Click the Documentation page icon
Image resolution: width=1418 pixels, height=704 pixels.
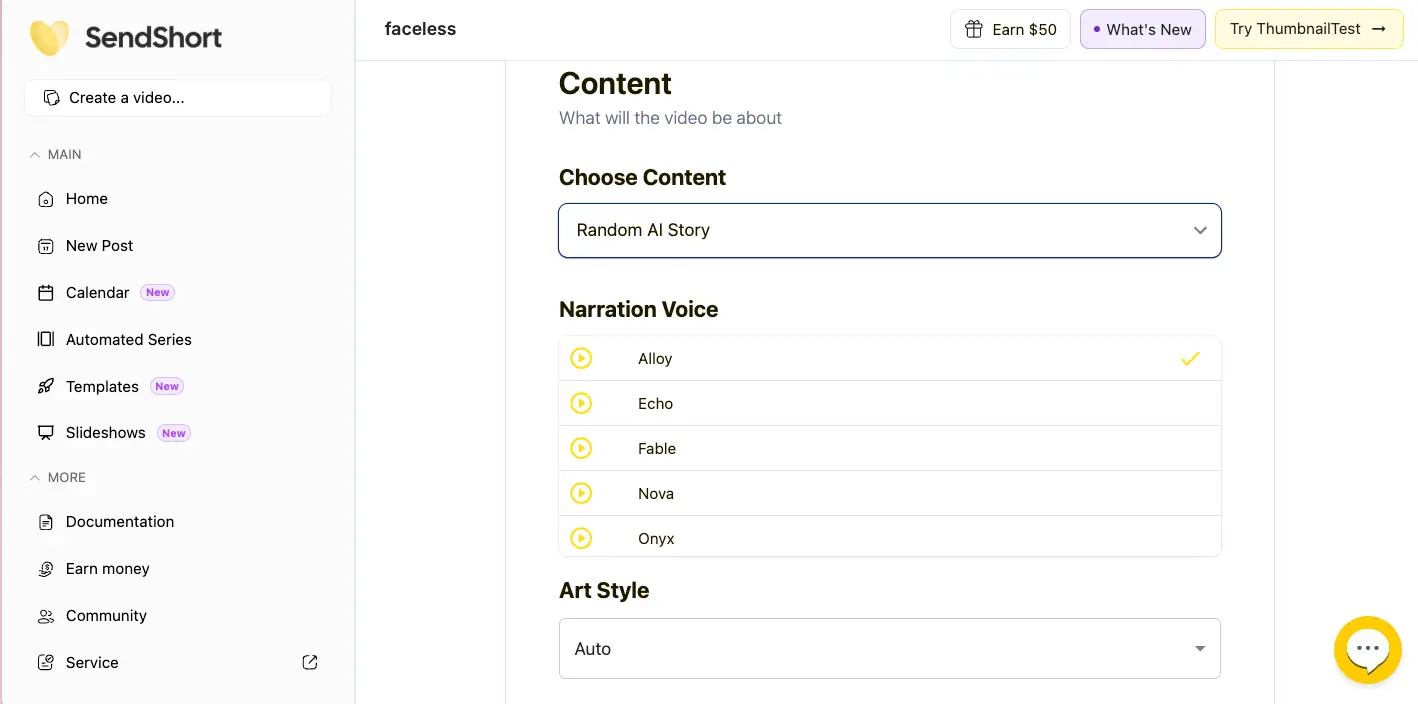coord(45,521)
